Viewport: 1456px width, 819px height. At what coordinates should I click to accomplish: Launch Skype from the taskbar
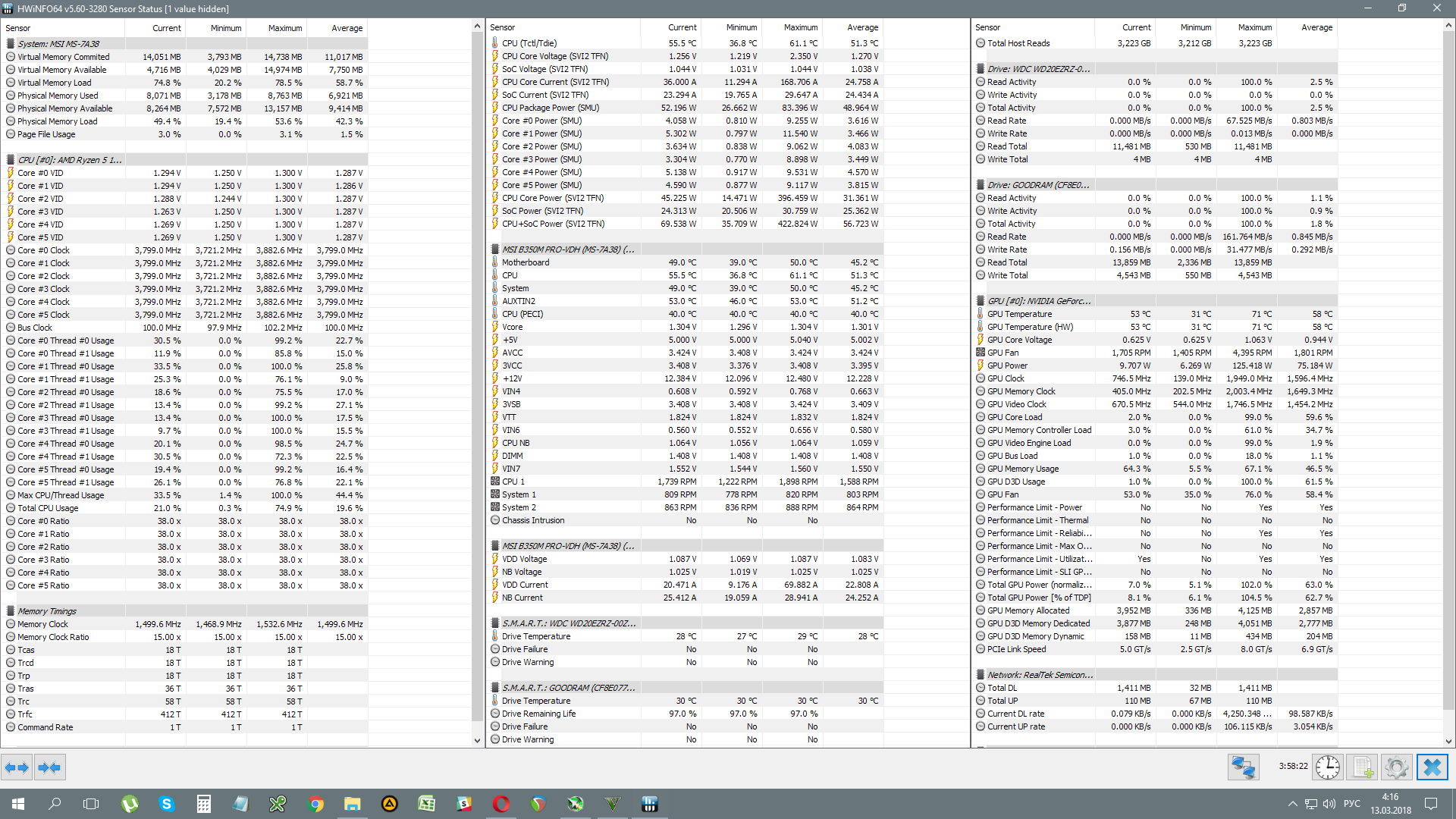pyautogui.click(x=167, y=804)
